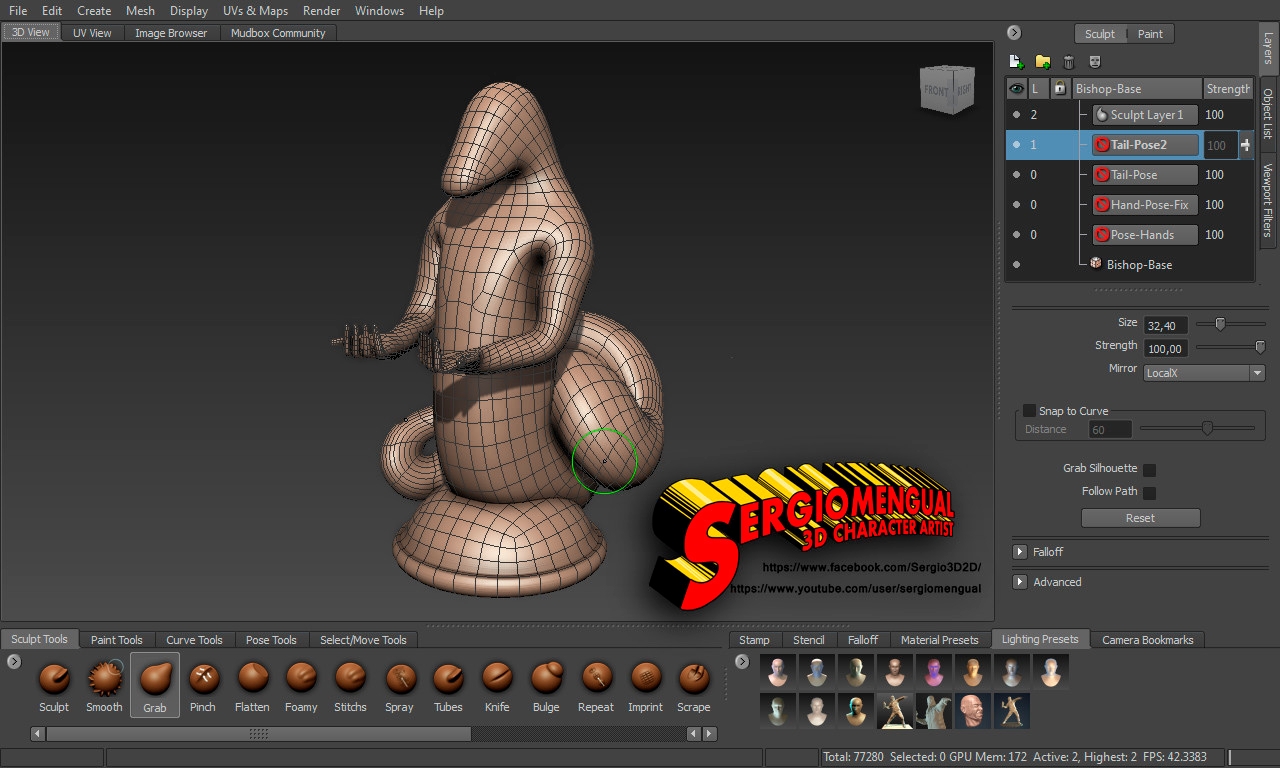The height and width of the screenshot is (768, 1280).
Task: Choose the Flatten sculpt tool
Action: coord(252,680)
